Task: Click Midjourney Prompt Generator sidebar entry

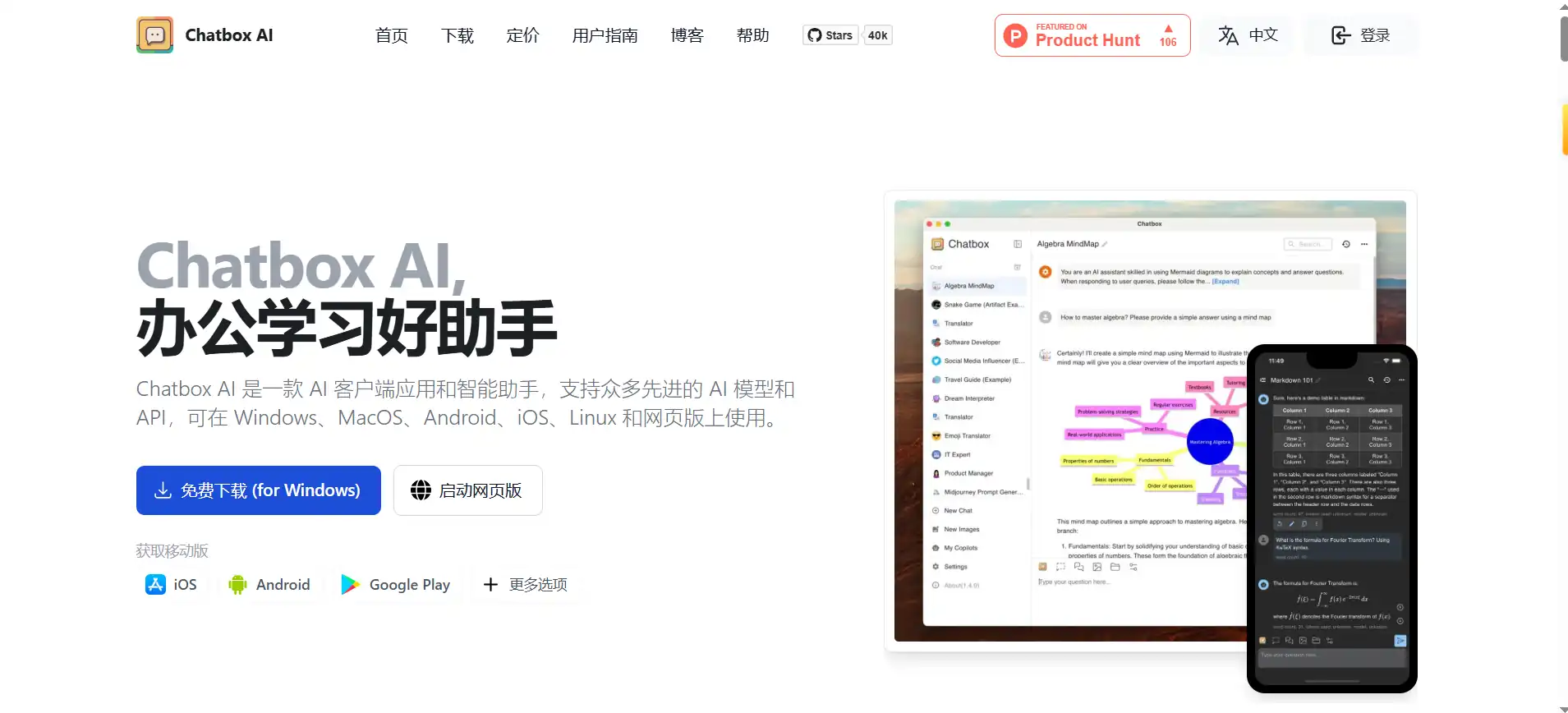Action: (977, 492)
